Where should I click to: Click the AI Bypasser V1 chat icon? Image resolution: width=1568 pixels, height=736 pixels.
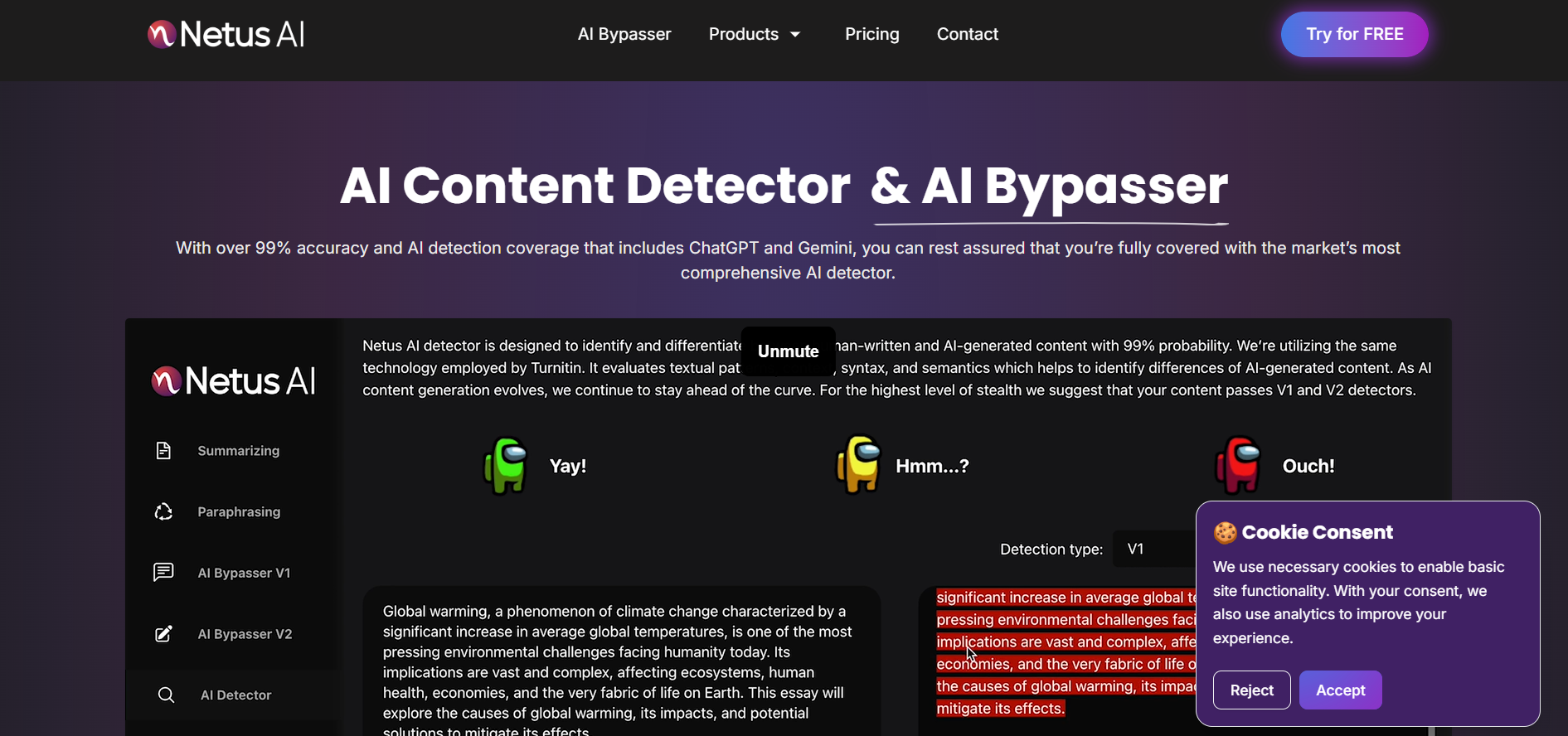(x=163, y=573)
